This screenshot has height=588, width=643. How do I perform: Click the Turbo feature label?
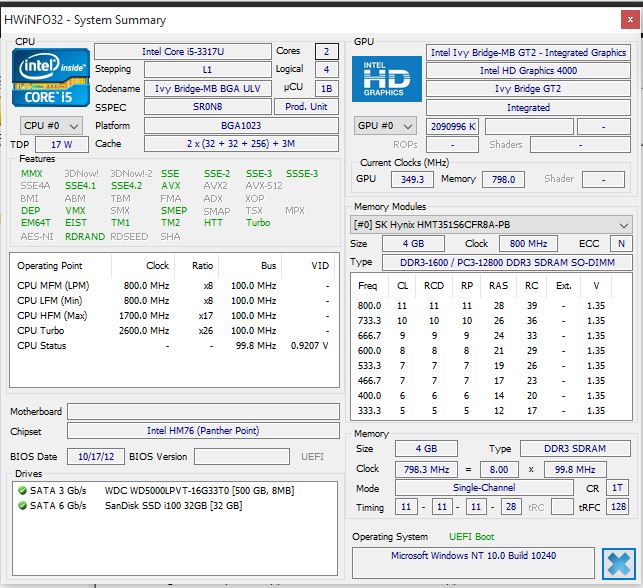click(258, 223)
